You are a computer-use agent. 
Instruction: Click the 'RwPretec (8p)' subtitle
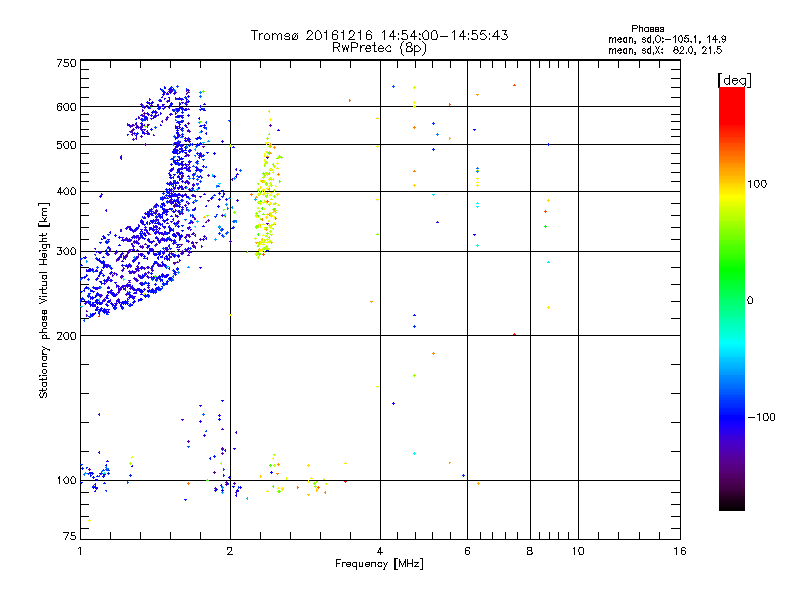pyautogui.click(x=379, y=48)
